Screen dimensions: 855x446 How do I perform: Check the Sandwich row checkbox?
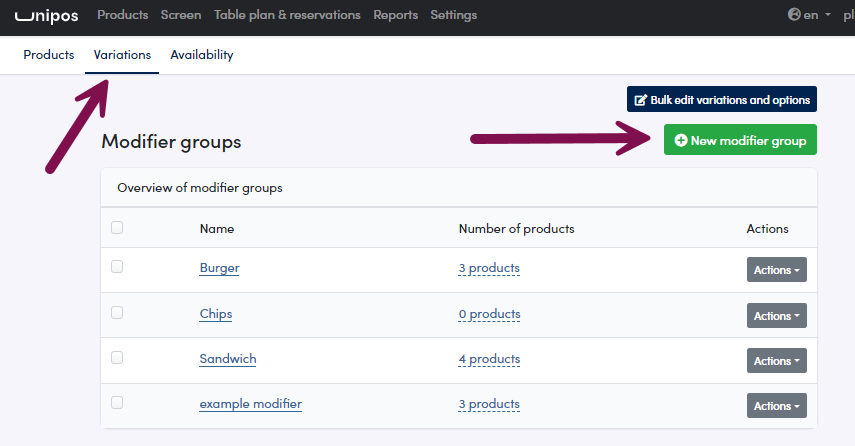(x=117, y=358)
